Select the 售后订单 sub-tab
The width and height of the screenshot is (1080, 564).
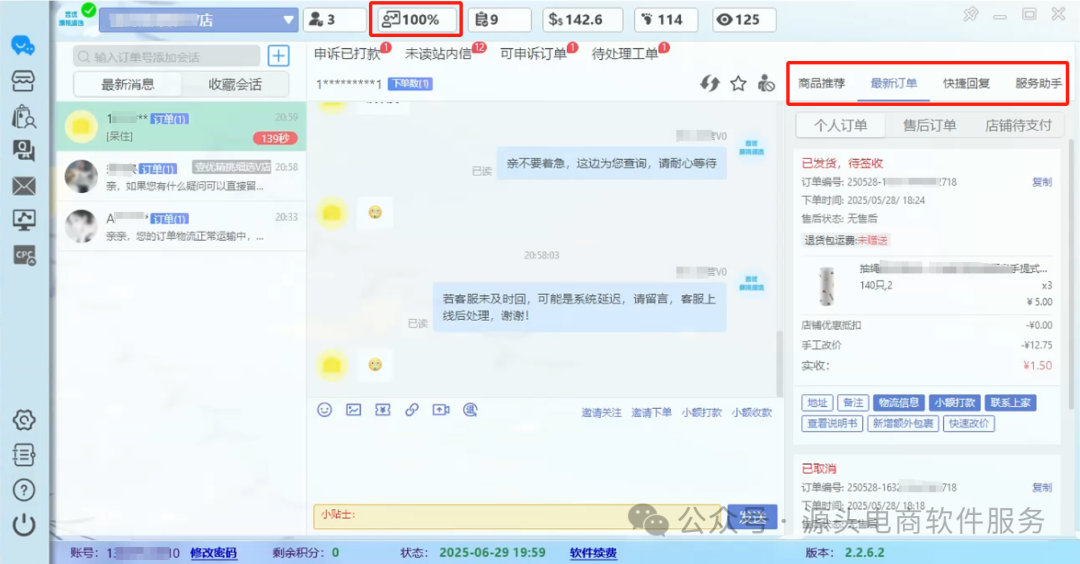(x=929, y=125)
